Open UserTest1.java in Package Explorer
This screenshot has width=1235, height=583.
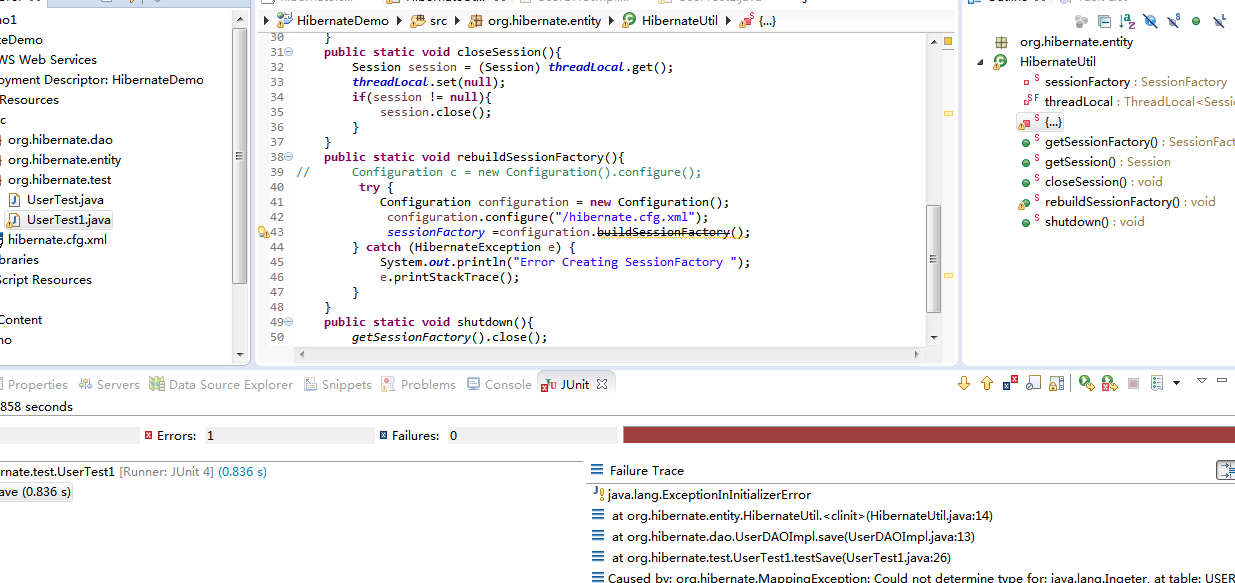point(68,220)
